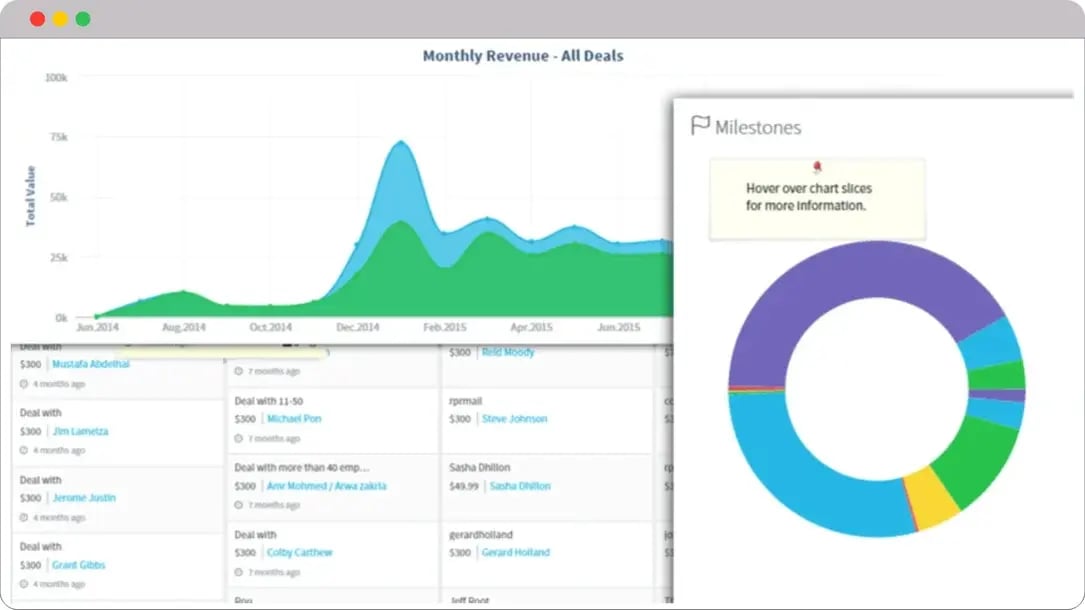Click the blue Sasha Dhillon contact link
This screenshot has height=610, width=1085.
[520, 486]
